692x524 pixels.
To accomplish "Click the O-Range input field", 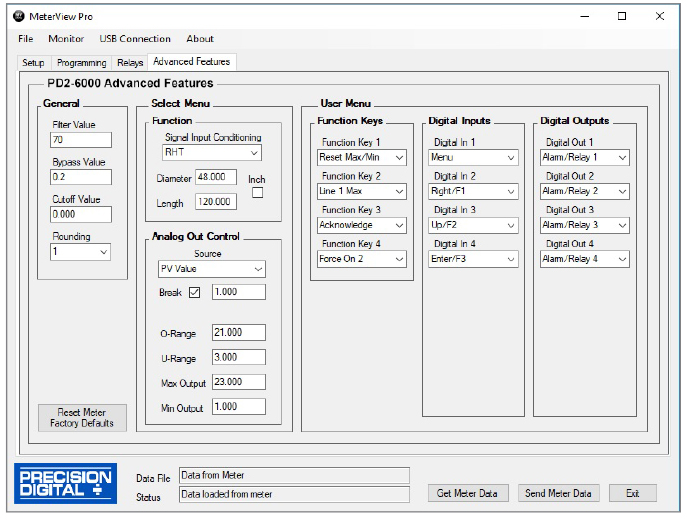I will (x=239, y=332).
